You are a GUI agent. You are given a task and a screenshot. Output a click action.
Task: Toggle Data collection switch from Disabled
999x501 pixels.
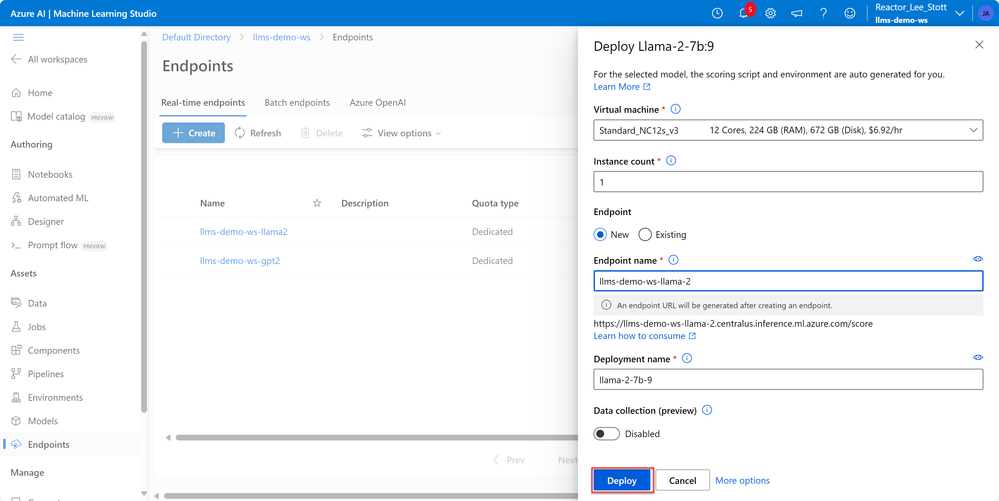coord(607,434)
